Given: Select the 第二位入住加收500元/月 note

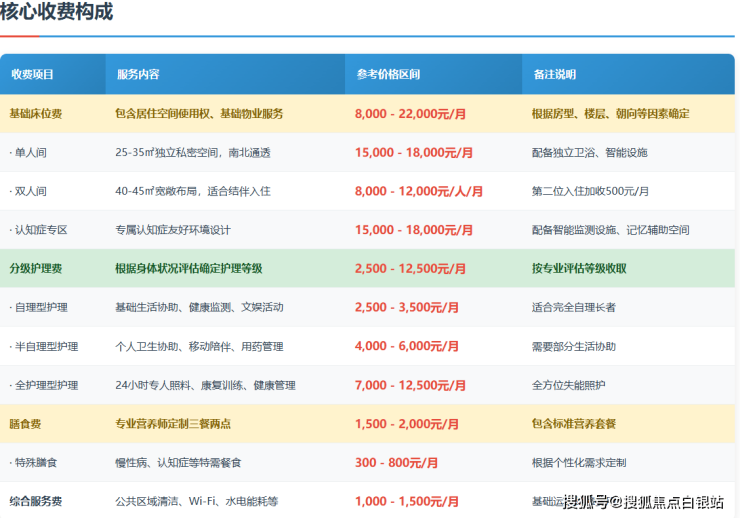Looking at the screenshot, I should click(590, 191).
